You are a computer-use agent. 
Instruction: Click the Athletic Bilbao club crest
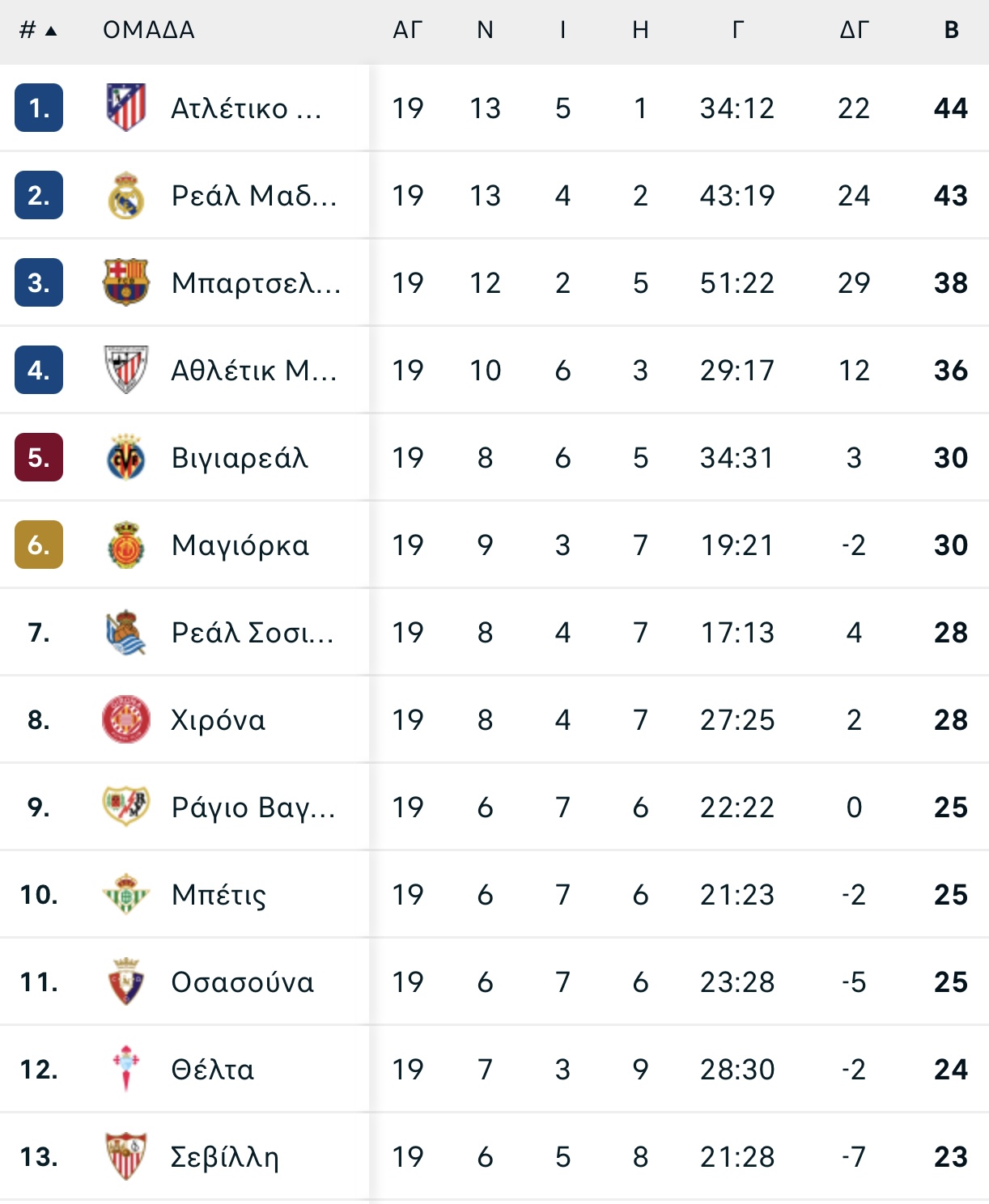pos(126,370)
